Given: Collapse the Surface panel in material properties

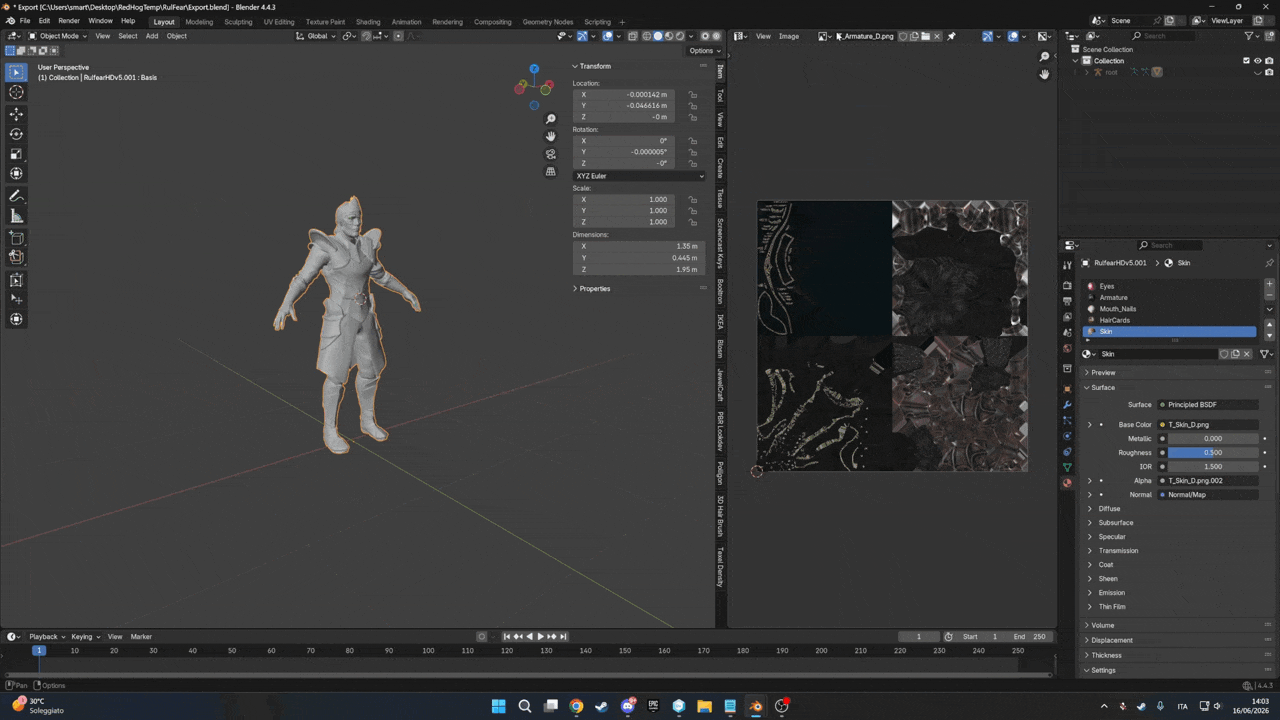Looking at the screenshot, I should (x=1102, y=388).
